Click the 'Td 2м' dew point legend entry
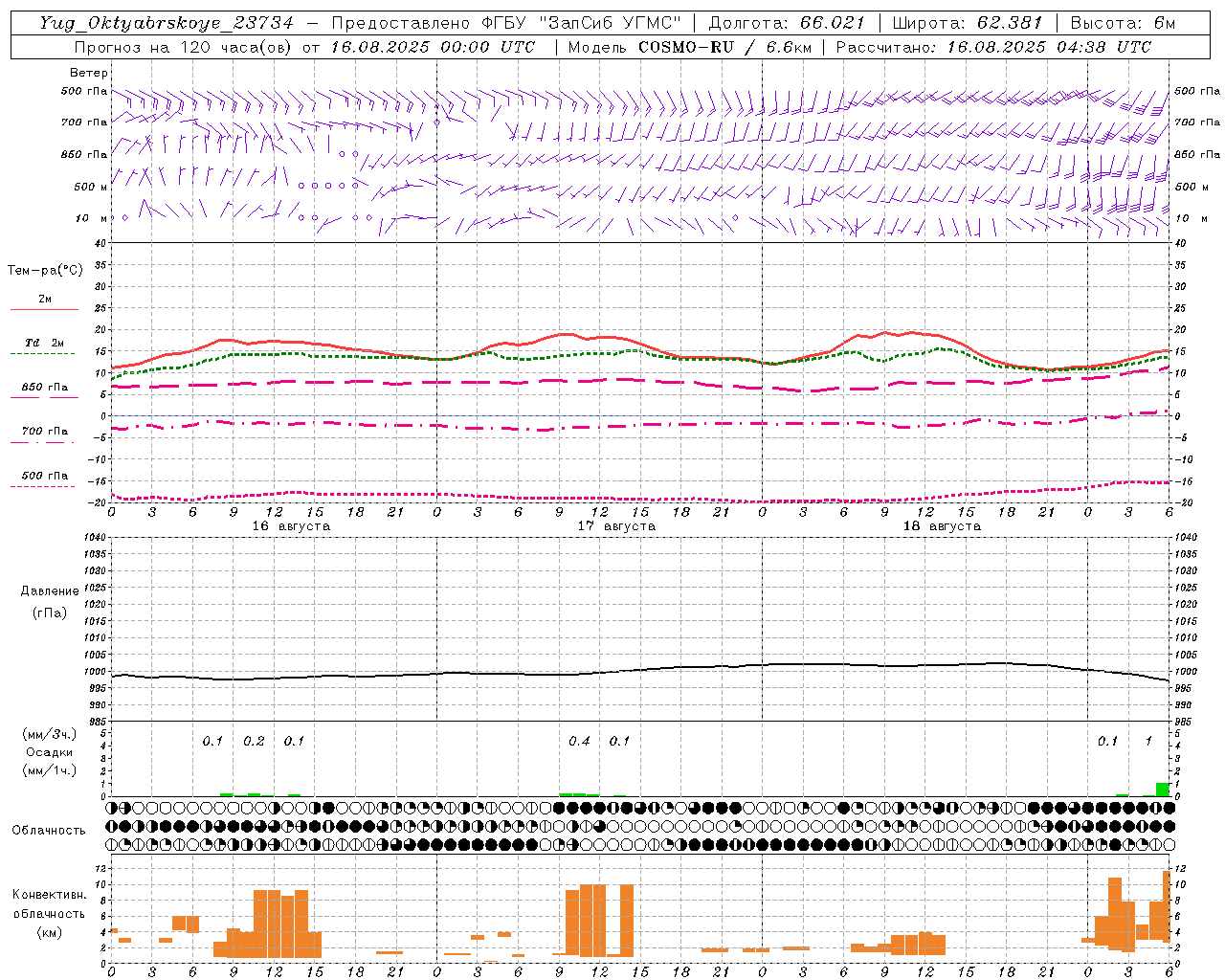1225x980 pixels. point(45,343)
